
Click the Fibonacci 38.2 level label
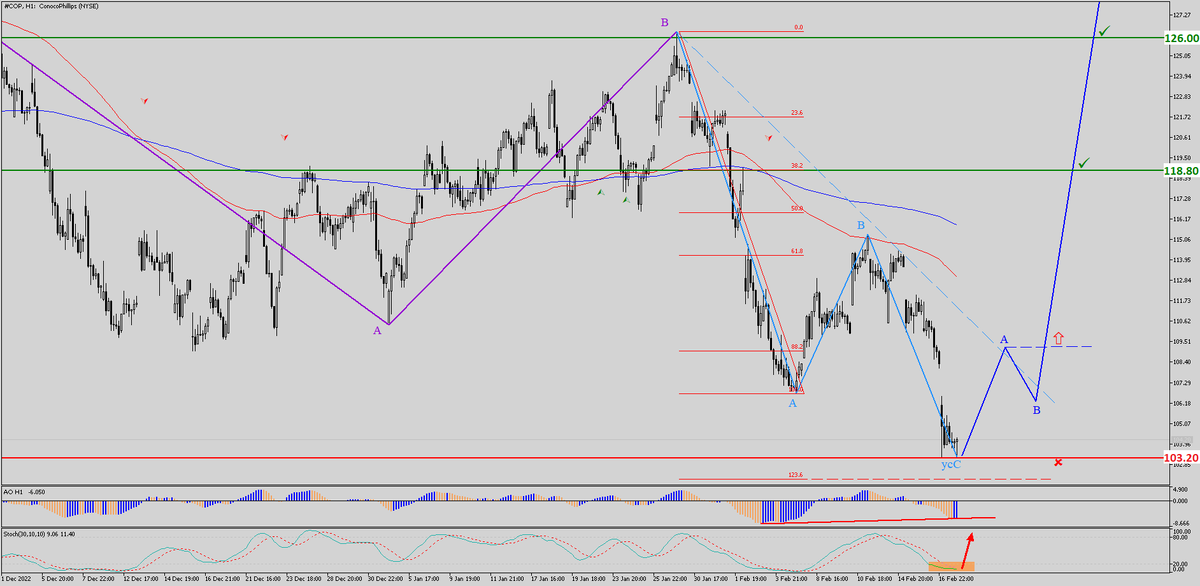[797, 165]
